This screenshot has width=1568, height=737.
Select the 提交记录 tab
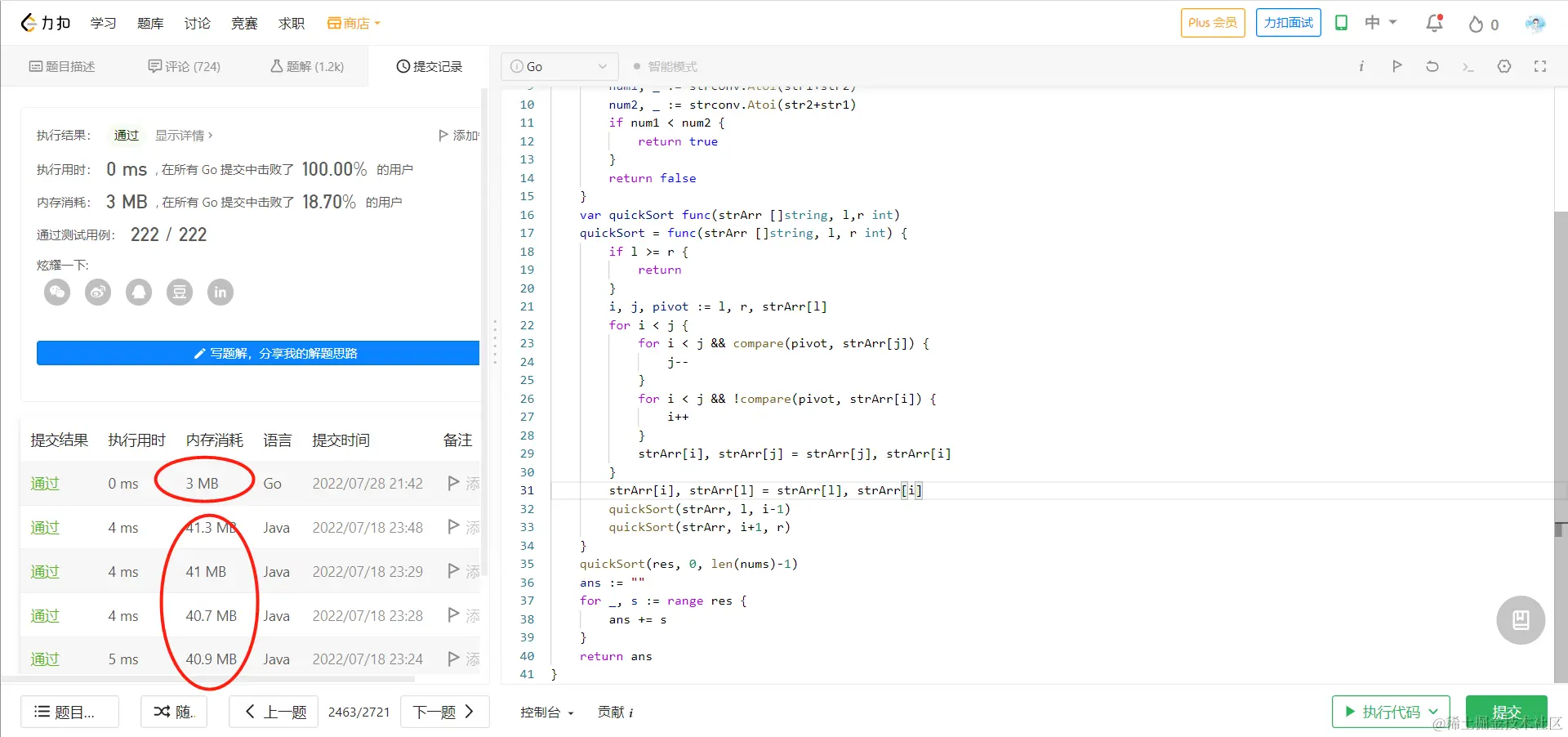pyautogui.click(x=430, y=66)
